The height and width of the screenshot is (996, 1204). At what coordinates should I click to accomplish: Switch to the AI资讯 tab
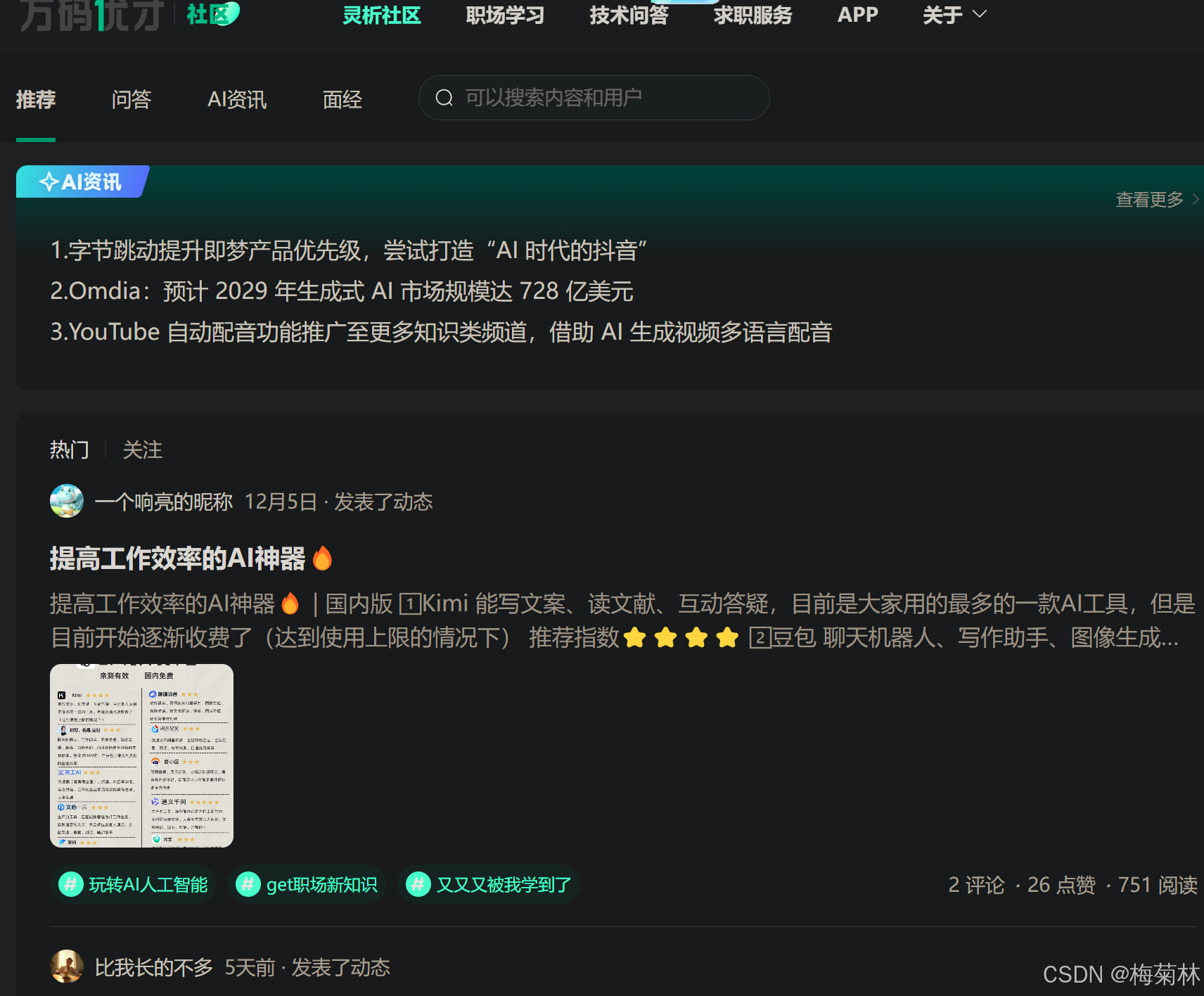click(237, 99)
